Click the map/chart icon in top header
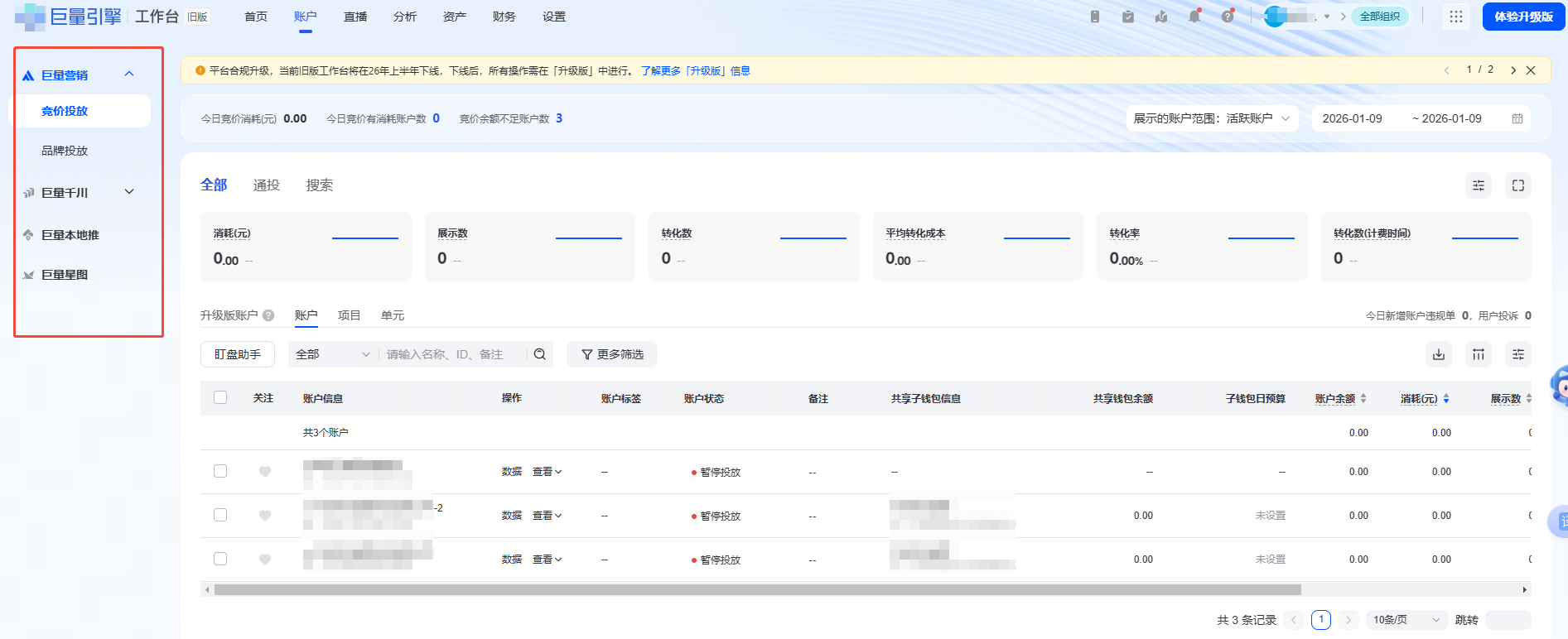This screenshot has width=1568, height=639. [x=1161, y=17]
